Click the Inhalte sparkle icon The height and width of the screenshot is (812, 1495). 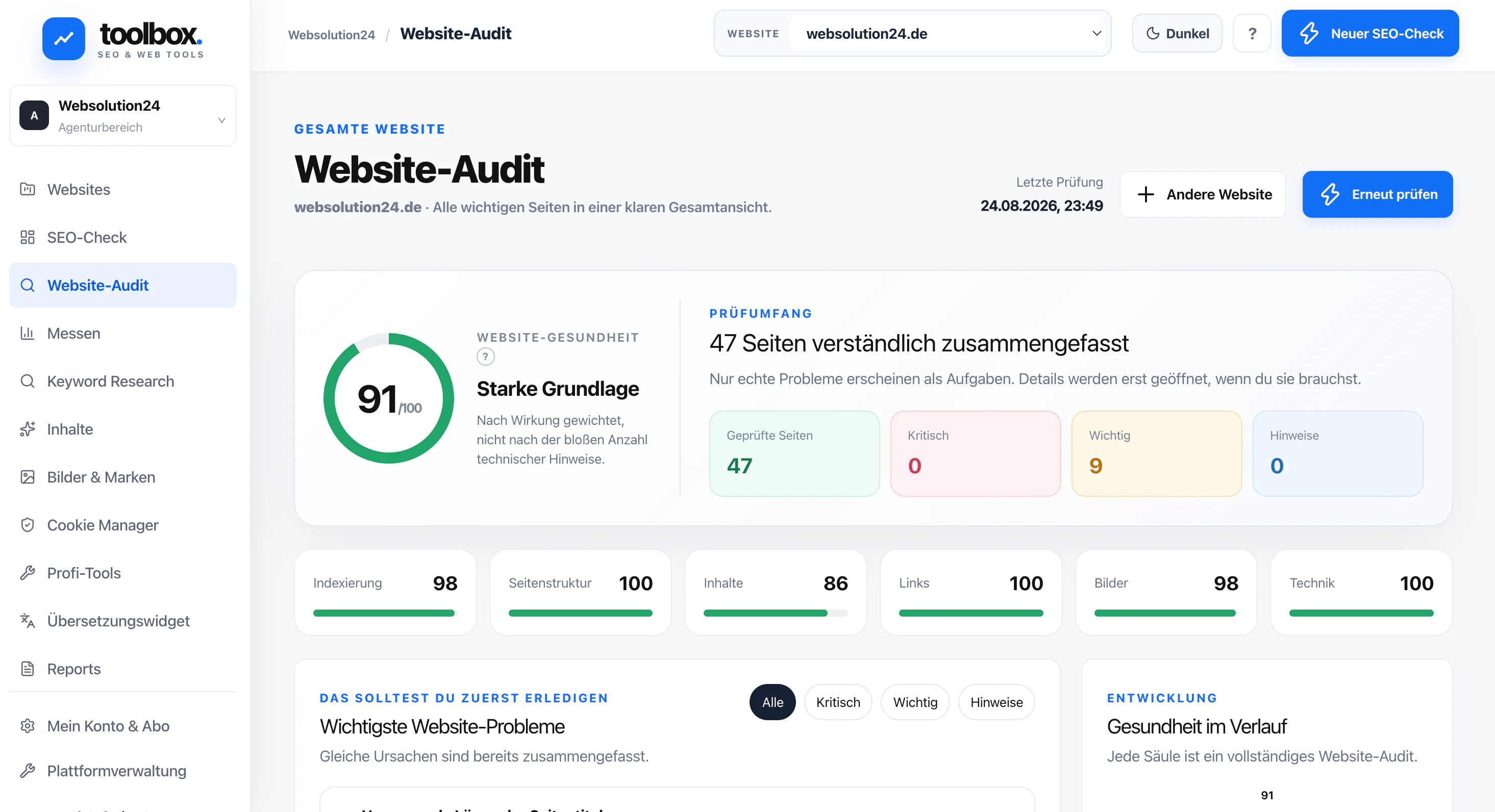(x=27, y=429)
